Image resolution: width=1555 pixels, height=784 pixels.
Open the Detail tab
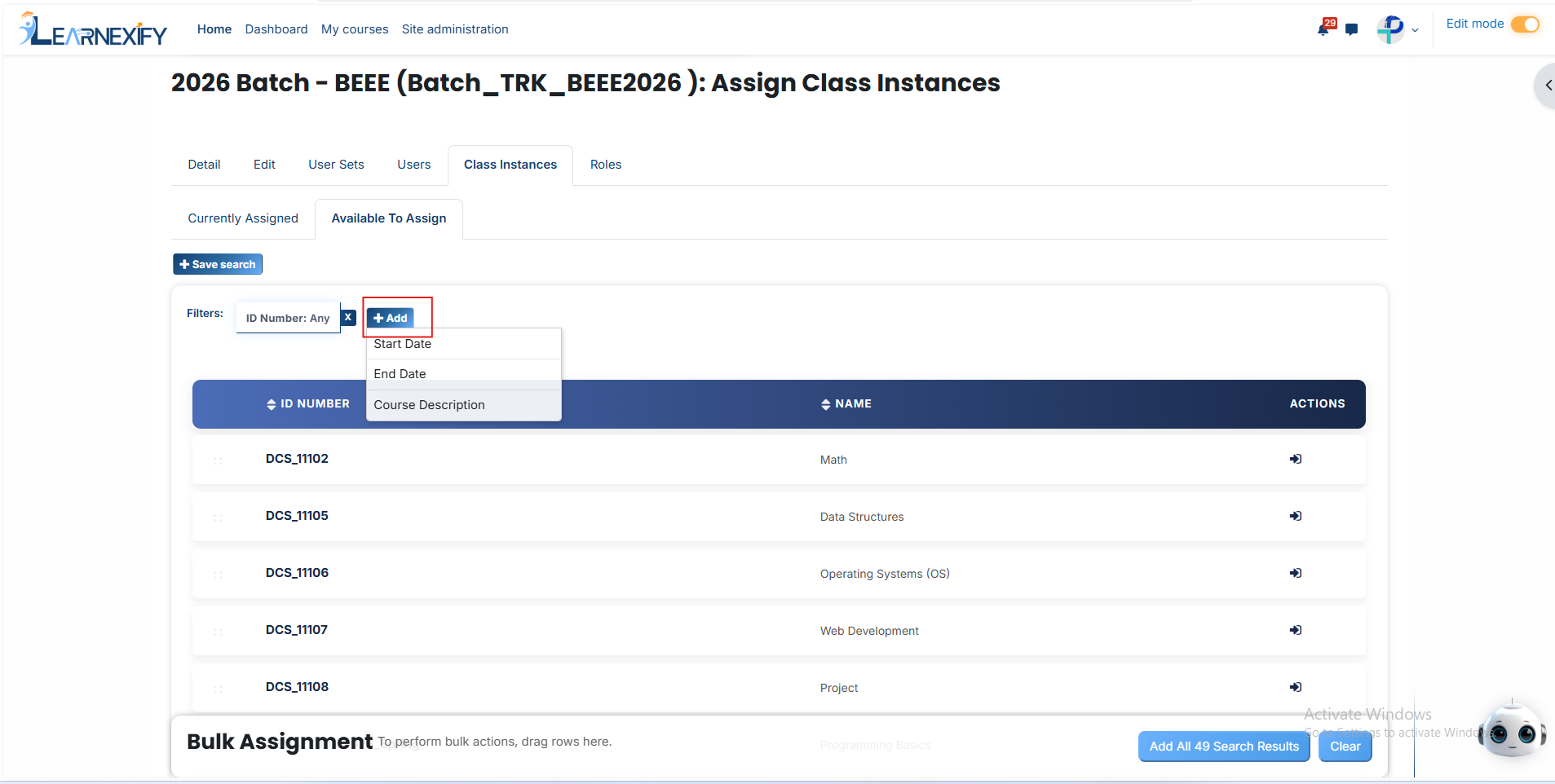(x=204, y=165)
